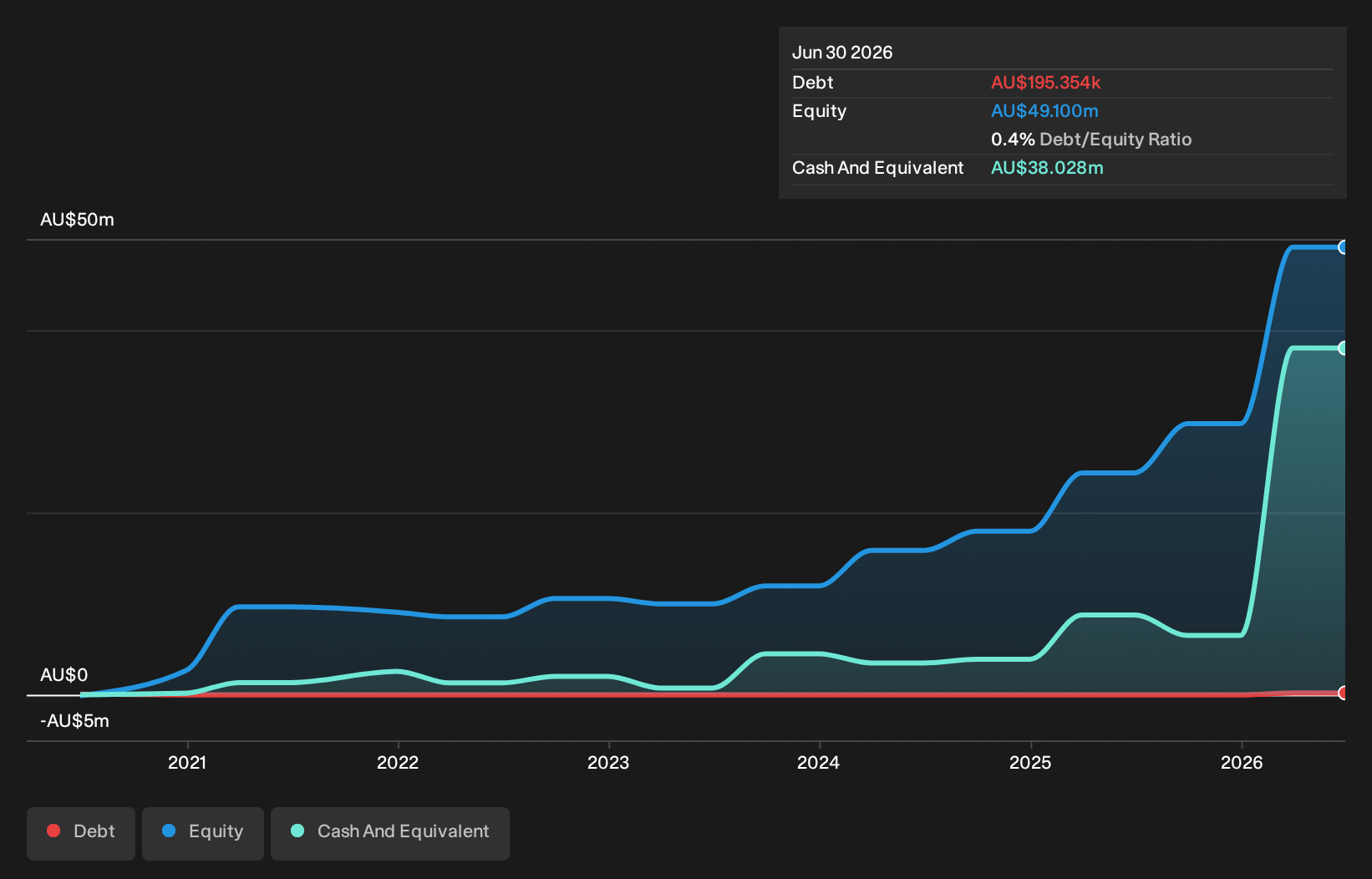Click the Jun 30 2026 tooltip date
This screenshot has width=1372, height=879.
pyautogui.click(x=842, y=53)
